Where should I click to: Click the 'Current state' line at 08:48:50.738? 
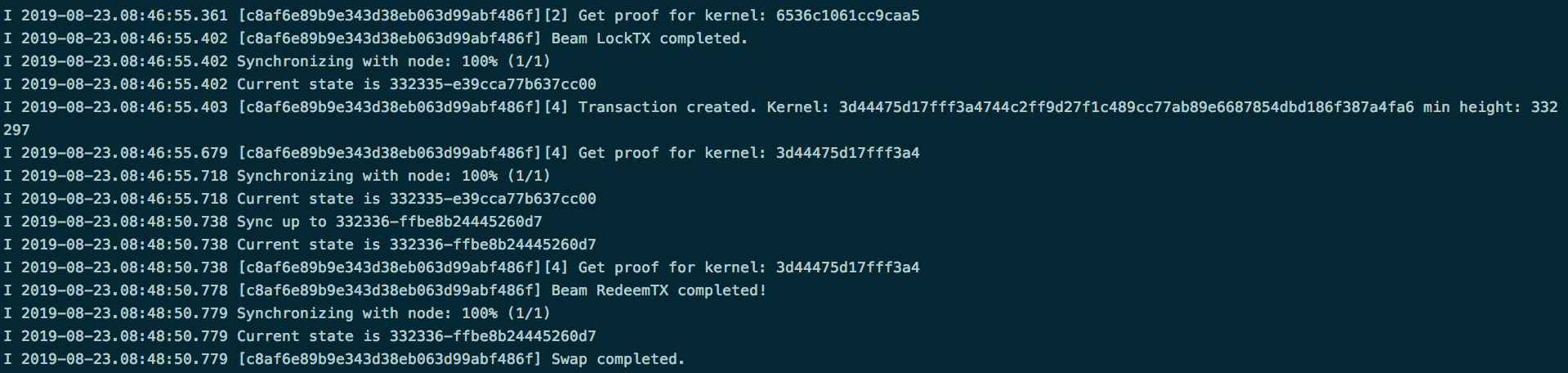[x=300, y=245]
